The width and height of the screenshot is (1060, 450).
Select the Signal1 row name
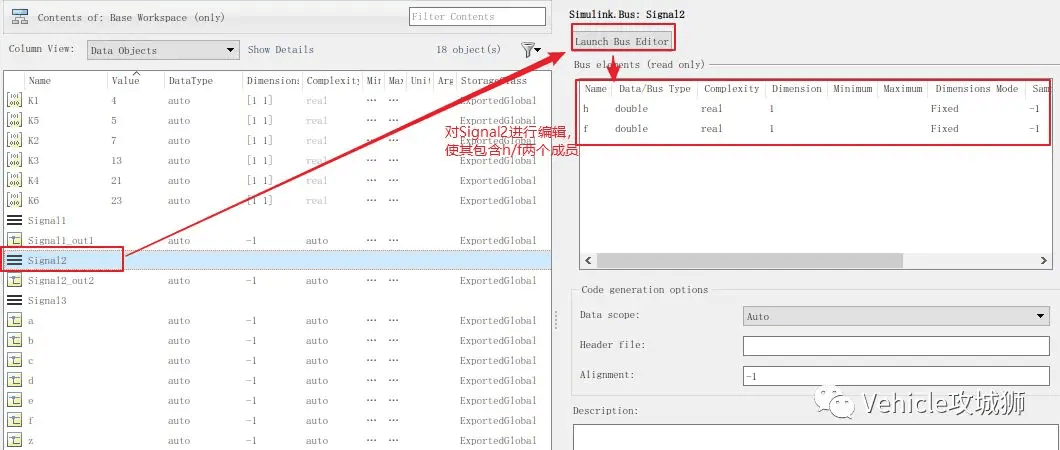(x=47, y=220)
